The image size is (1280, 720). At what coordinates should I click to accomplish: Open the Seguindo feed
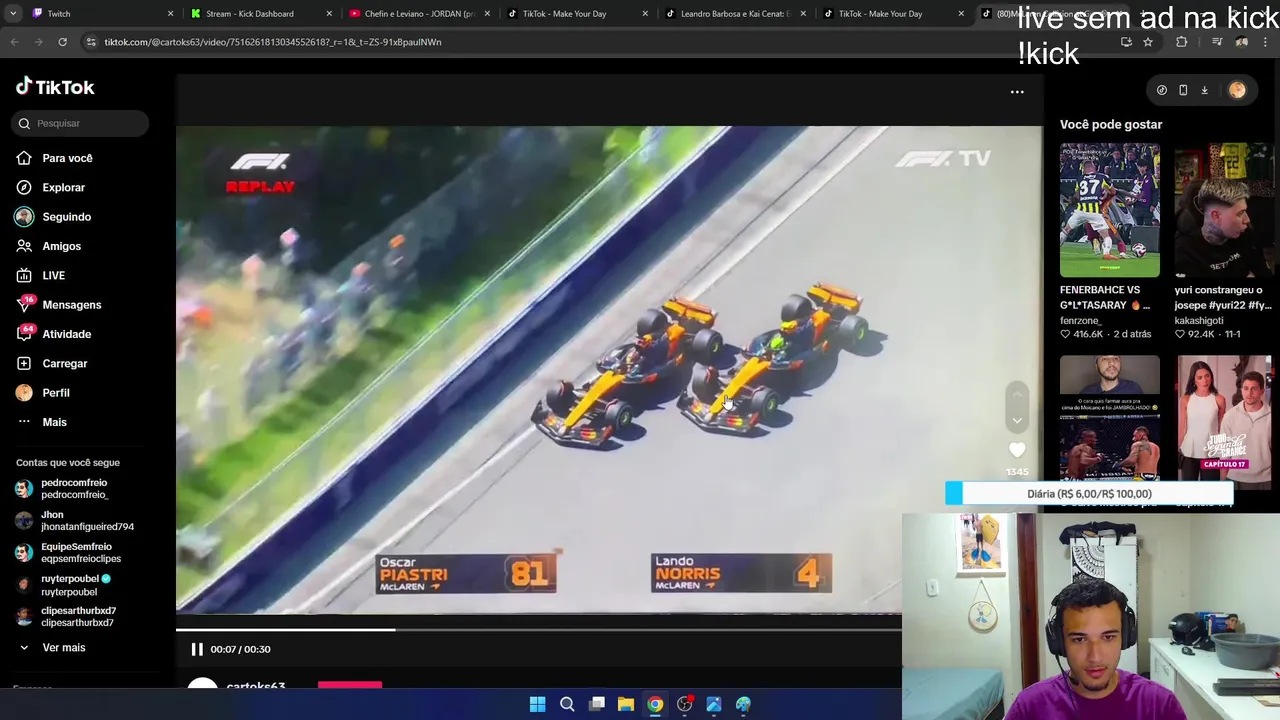coord(66,217)
